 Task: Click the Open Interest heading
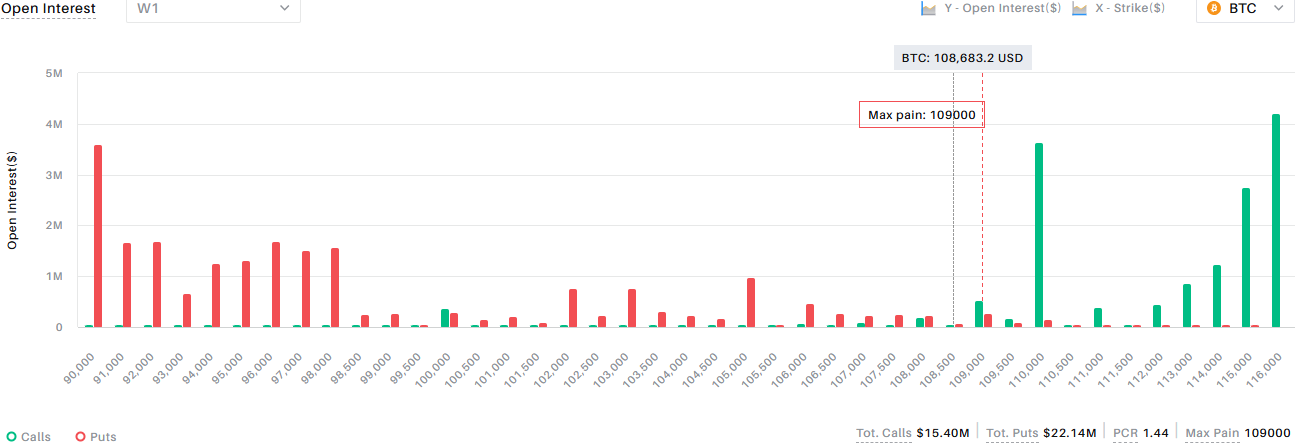point(48,9)
